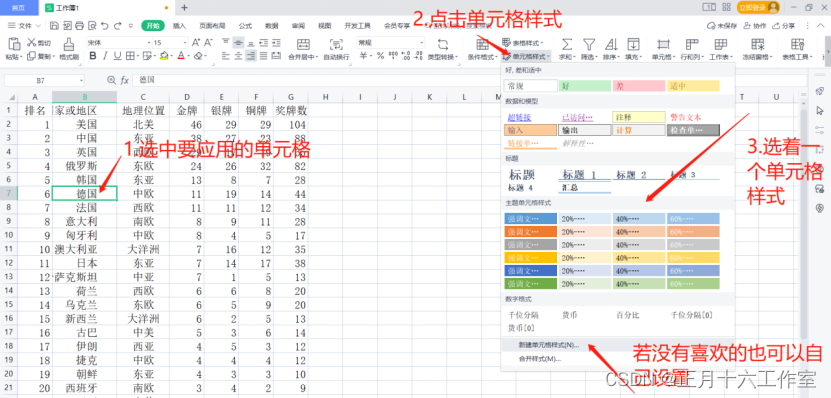Click the Filter (筛选) funnel icon
Viewport: 831px width, 398px height.
tap(589, 44)
